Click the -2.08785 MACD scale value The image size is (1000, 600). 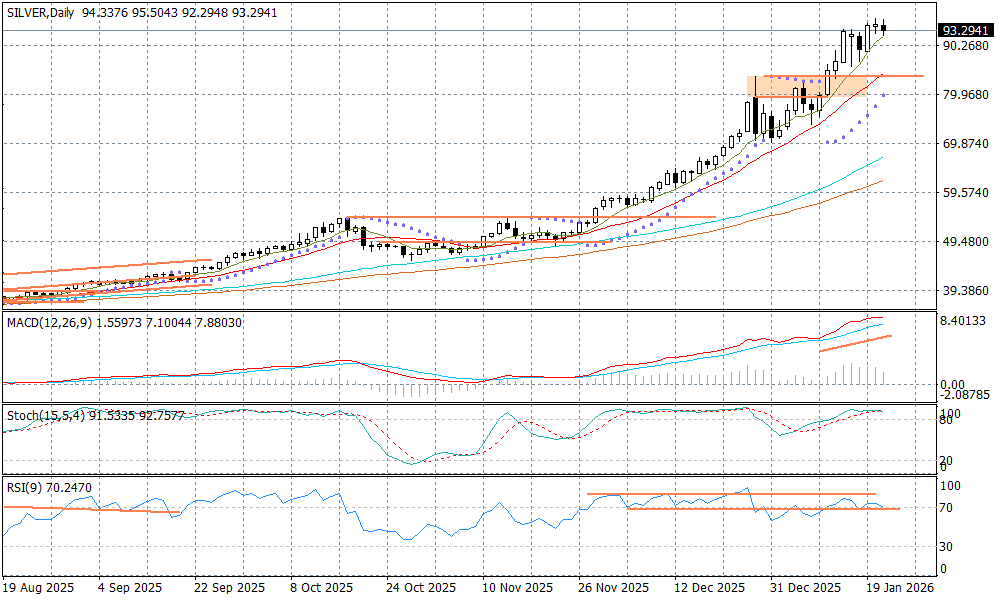pyautogui.click(x=965, y=396)
